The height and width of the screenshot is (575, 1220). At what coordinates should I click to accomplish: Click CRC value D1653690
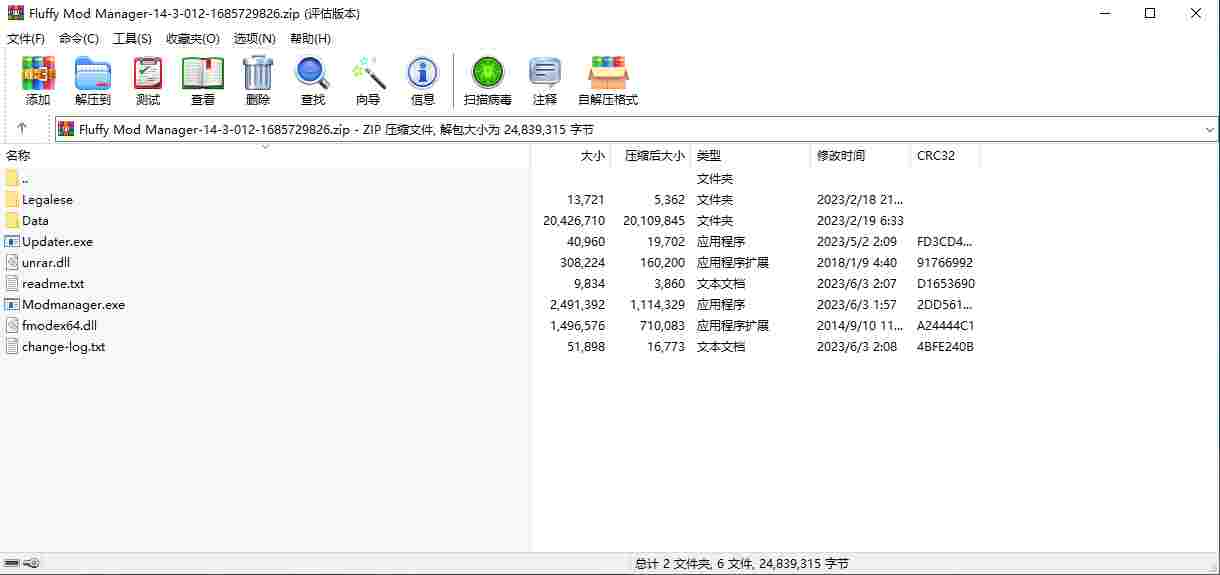(945, 284)
